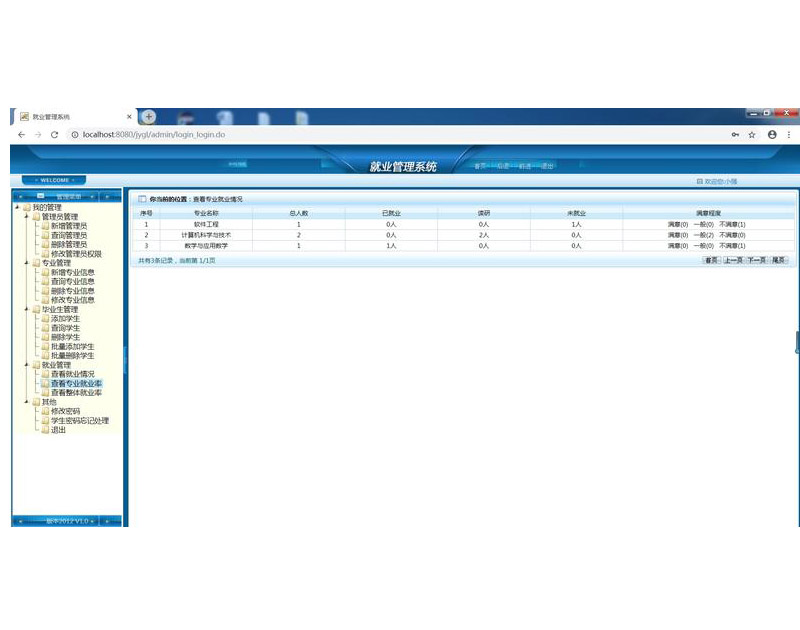Click the browser reload icon
The height and width of the screenshot is (630, 800).
tap(54, 134)
